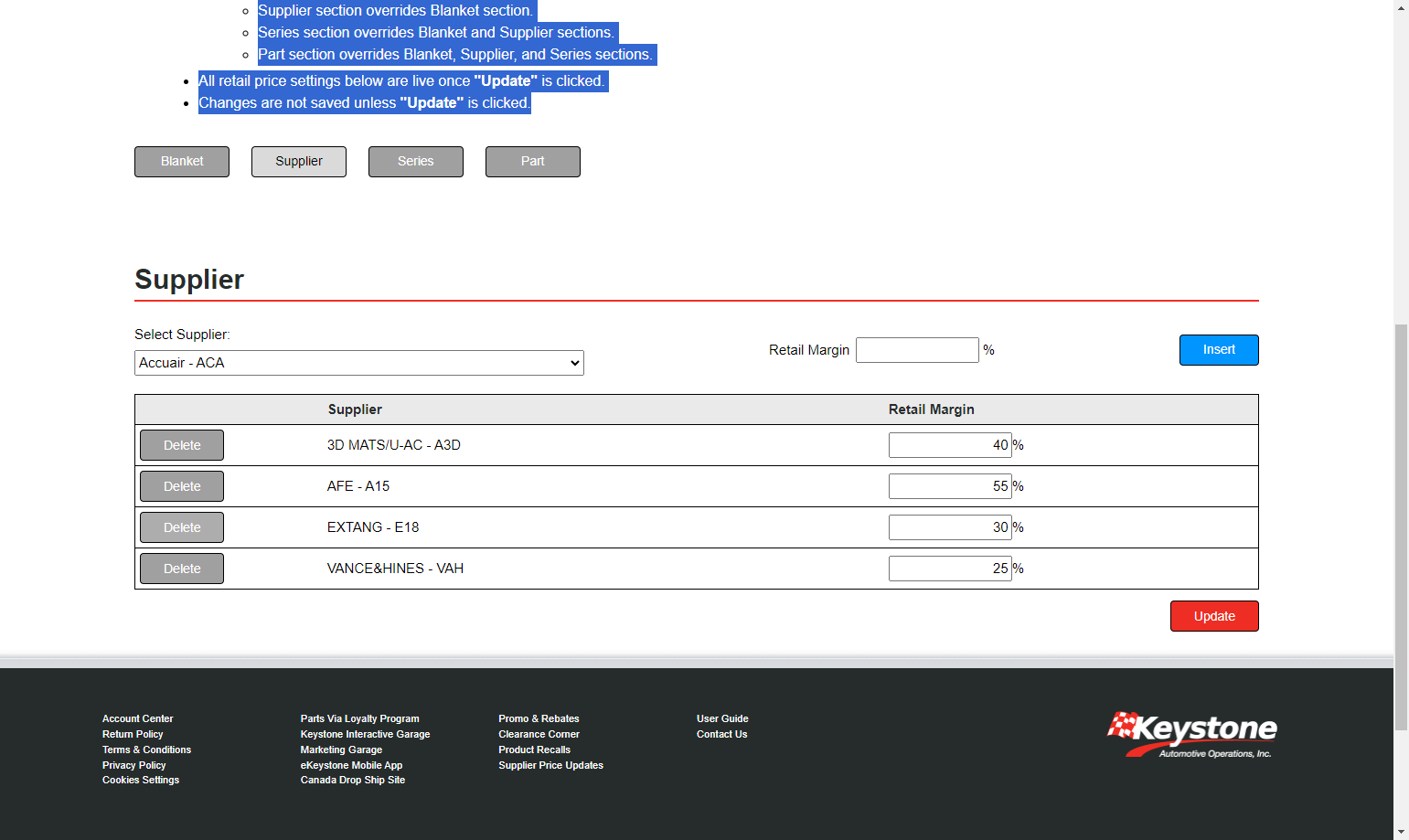Open the Clearance Corner link

pyautogui.click(x=539, y=734)
